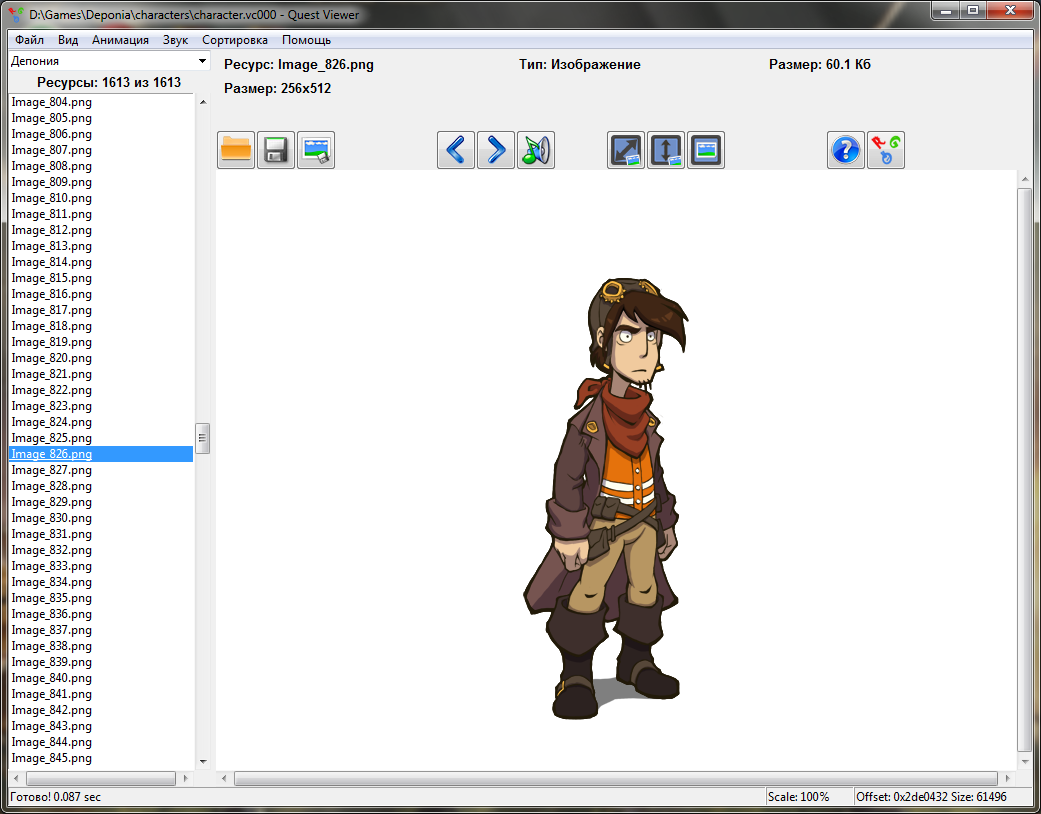
Task: Click the red-green-blue channels icon
Action: click(x=886, y=150)
